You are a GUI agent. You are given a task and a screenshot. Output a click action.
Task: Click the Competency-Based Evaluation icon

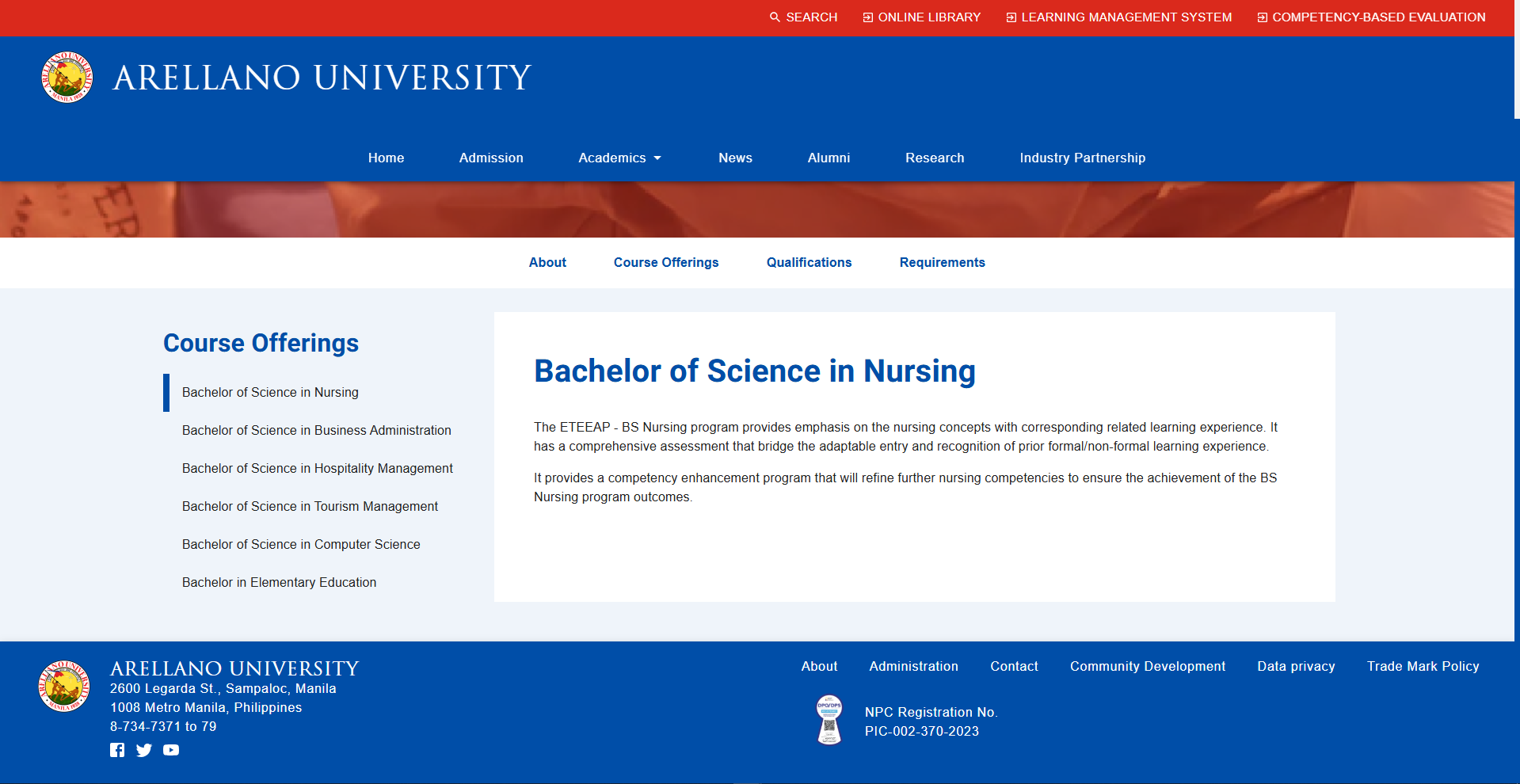tap(1261, 17)
